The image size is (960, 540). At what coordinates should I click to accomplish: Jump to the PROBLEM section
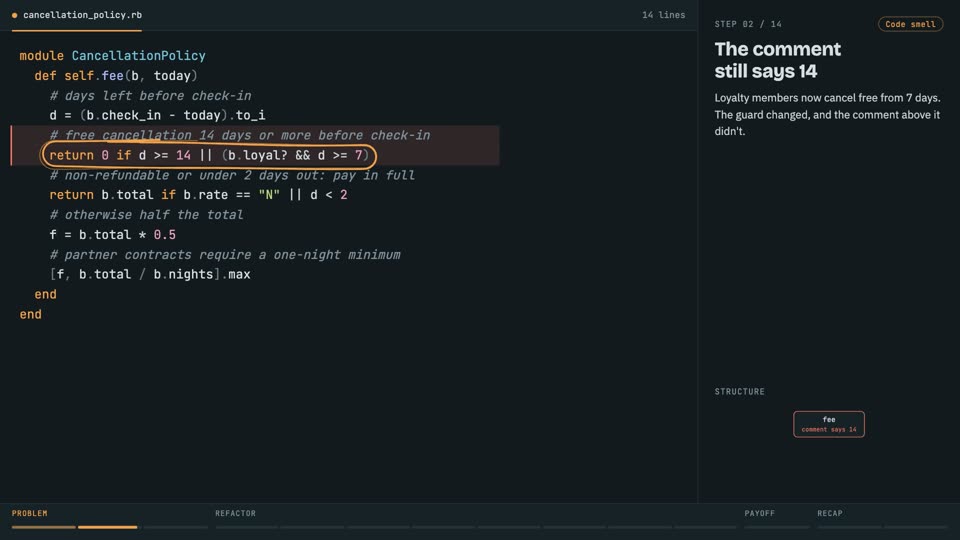[x=29, y=514]
